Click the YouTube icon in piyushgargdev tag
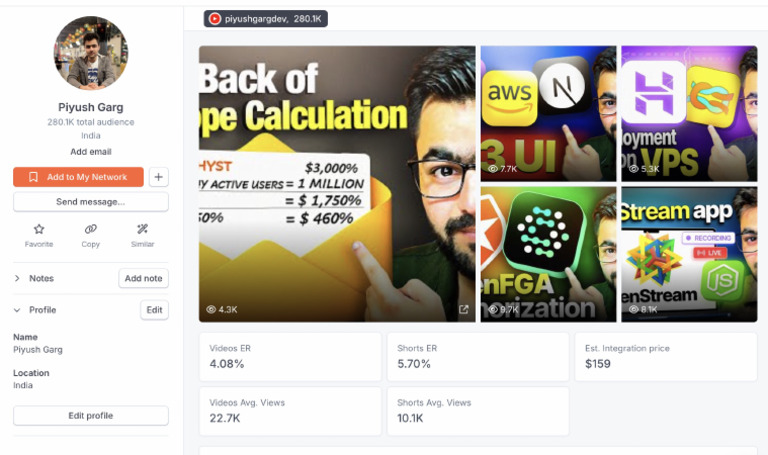This screenshot has width=768, height=455. point(215,19)
